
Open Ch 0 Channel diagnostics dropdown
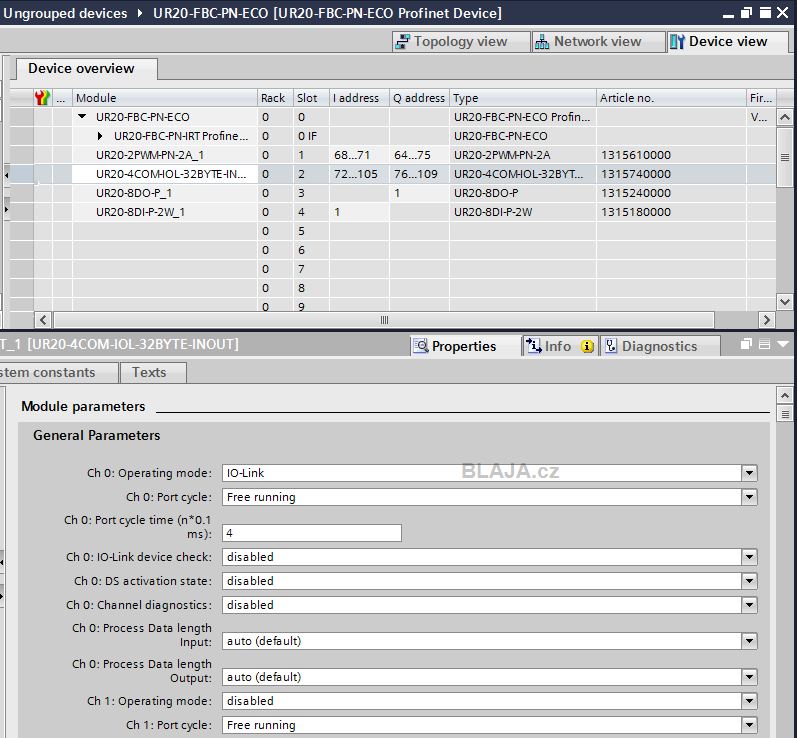point(749,605)
